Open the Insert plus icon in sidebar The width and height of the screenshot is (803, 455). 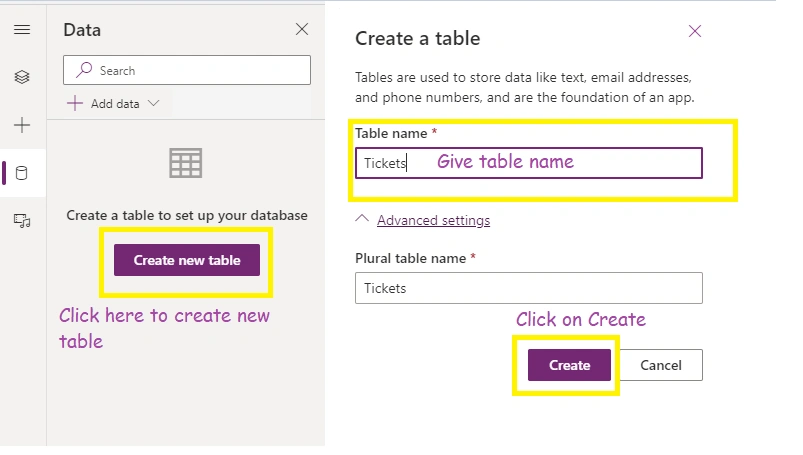pos(22,125)
